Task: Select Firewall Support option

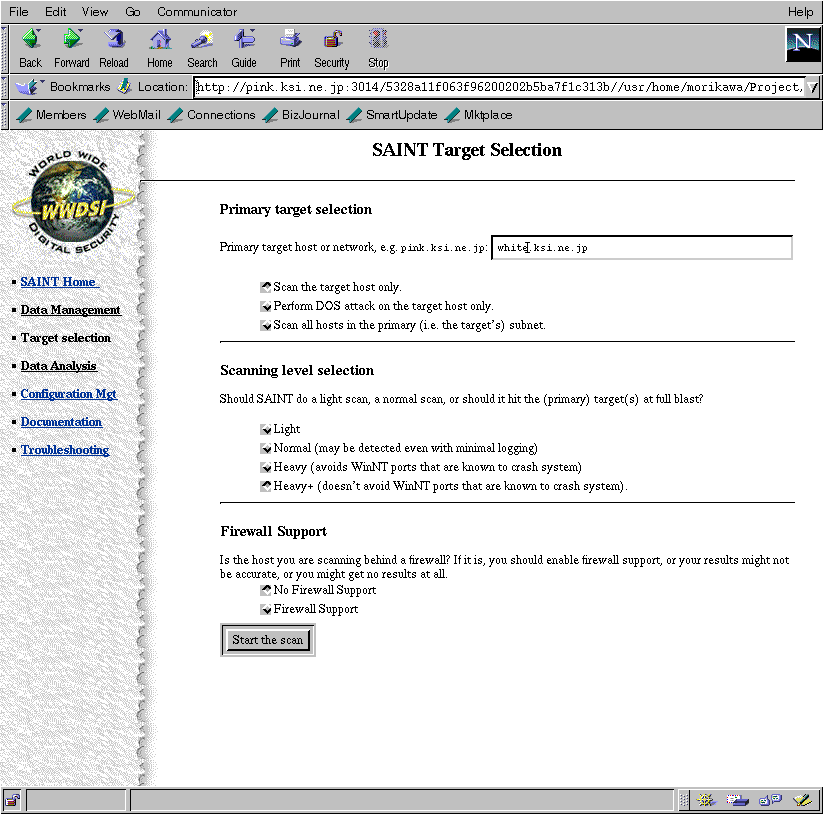Action: (266, 609)
